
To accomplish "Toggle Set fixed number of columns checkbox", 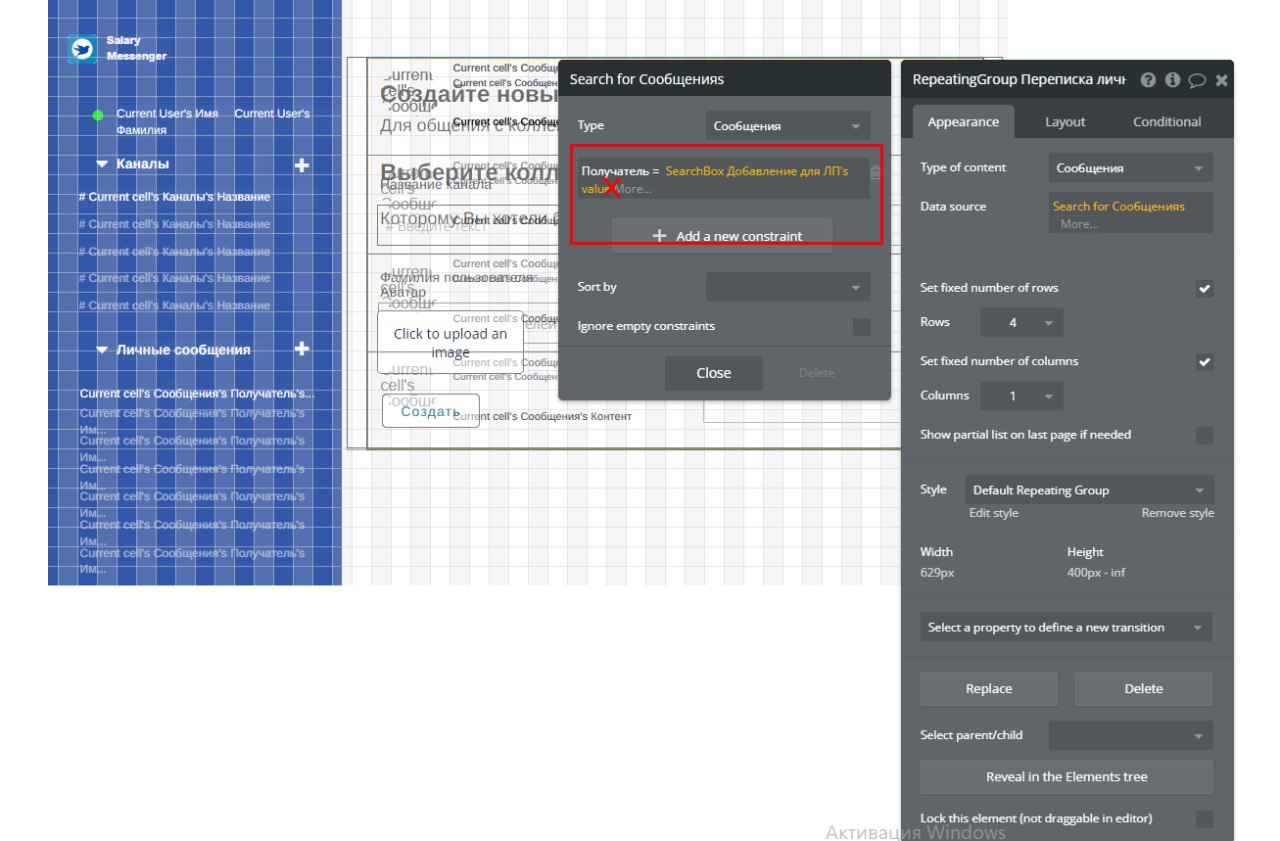I will pyautogui.click(x=1205, y=362).
